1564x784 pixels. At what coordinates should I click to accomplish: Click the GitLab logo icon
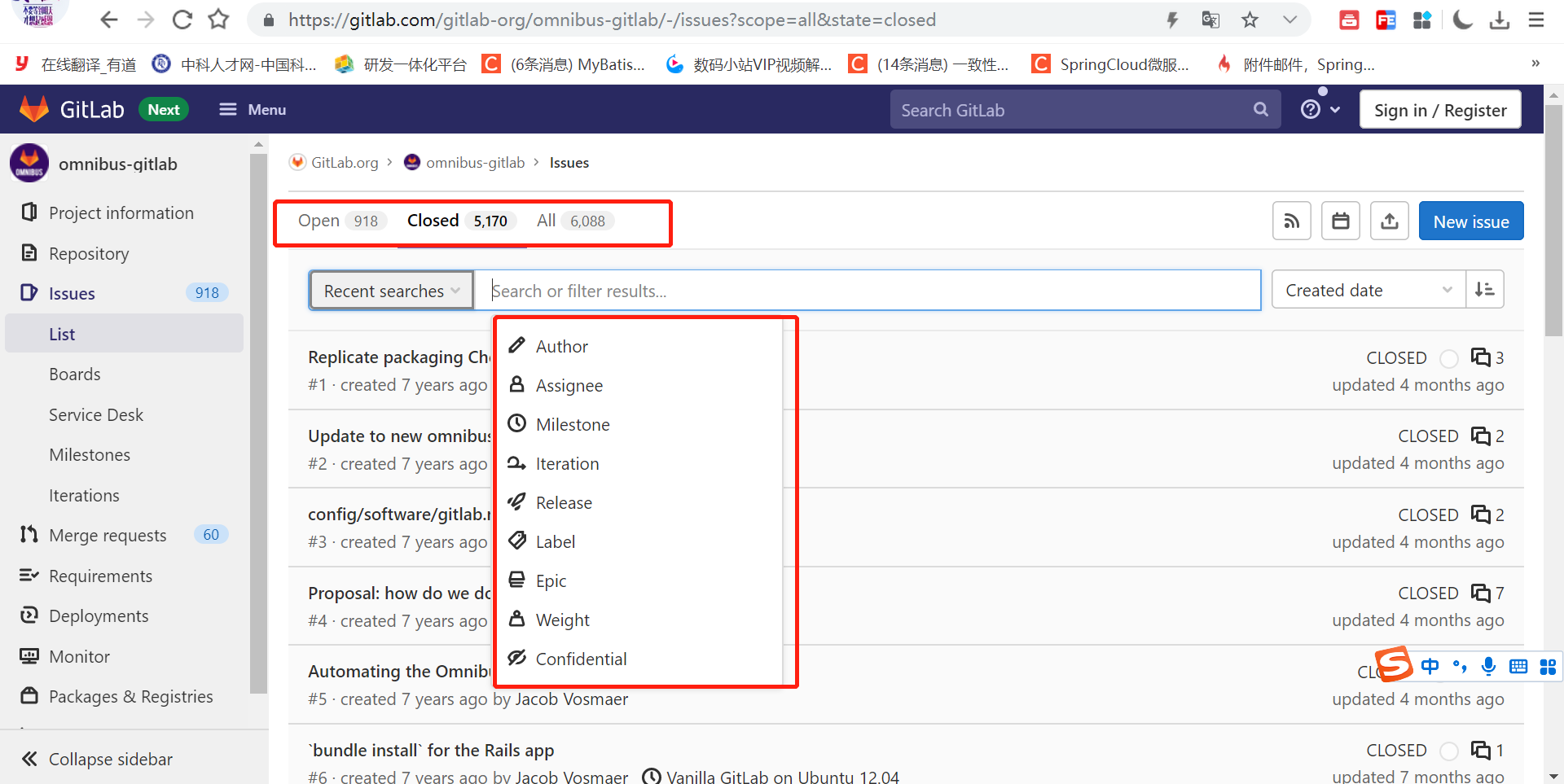click(34, 109)
